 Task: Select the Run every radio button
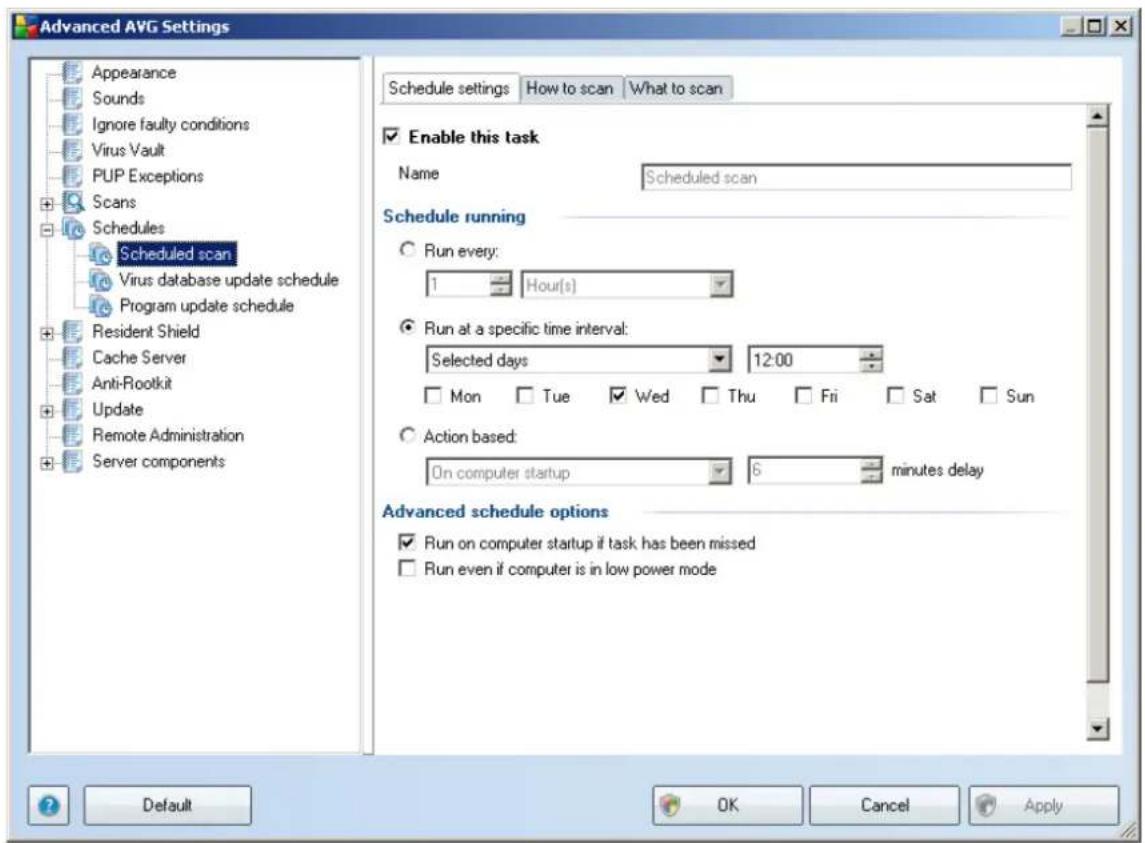point(407,250)
